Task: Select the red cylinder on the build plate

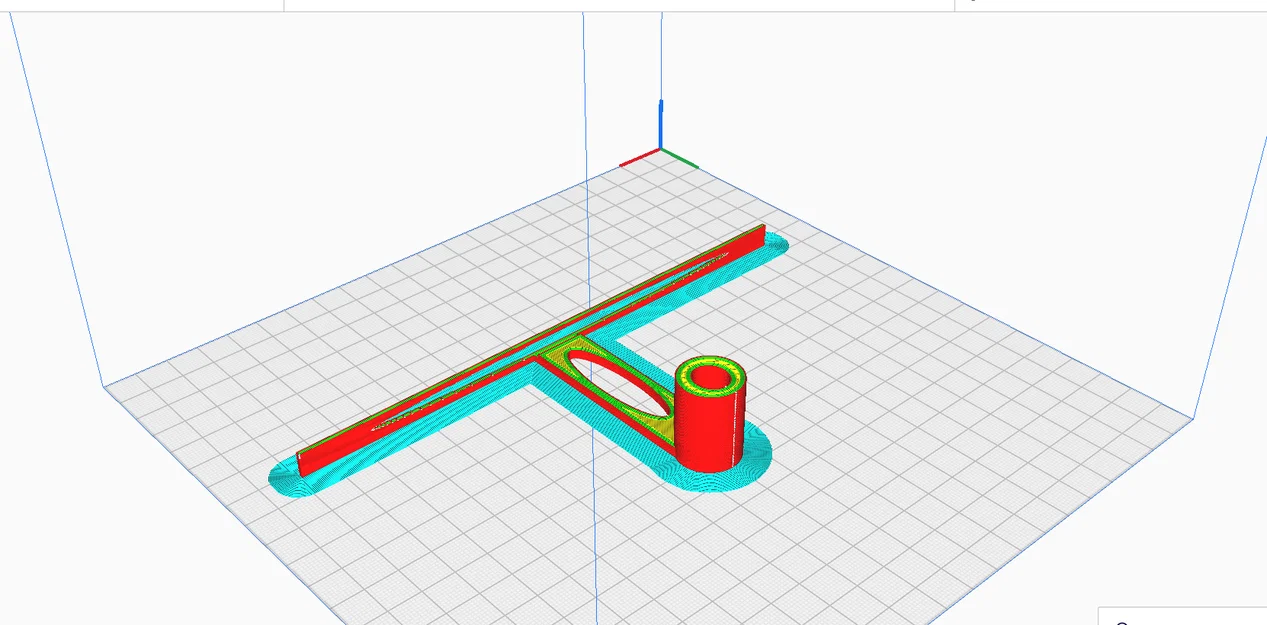Action: coord(710,415)
